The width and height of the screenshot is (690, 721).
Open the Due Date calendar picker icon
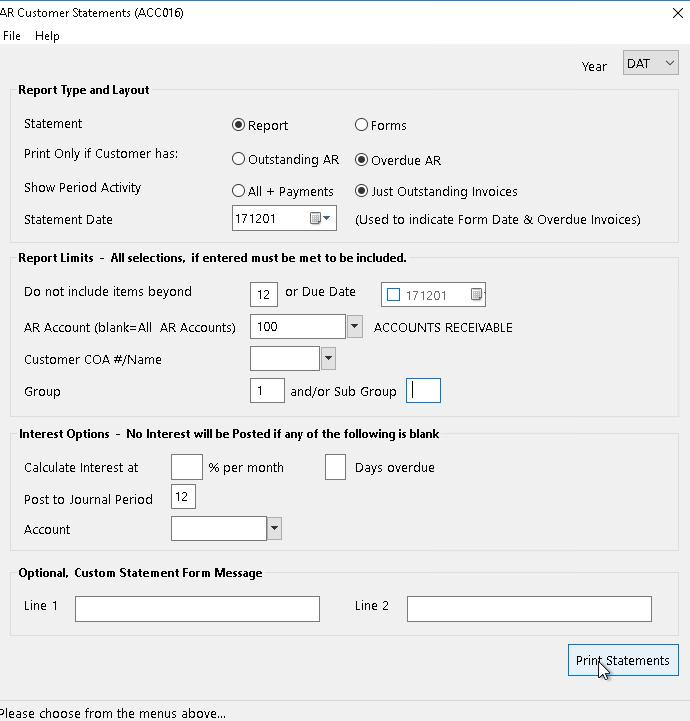(477, 294)
